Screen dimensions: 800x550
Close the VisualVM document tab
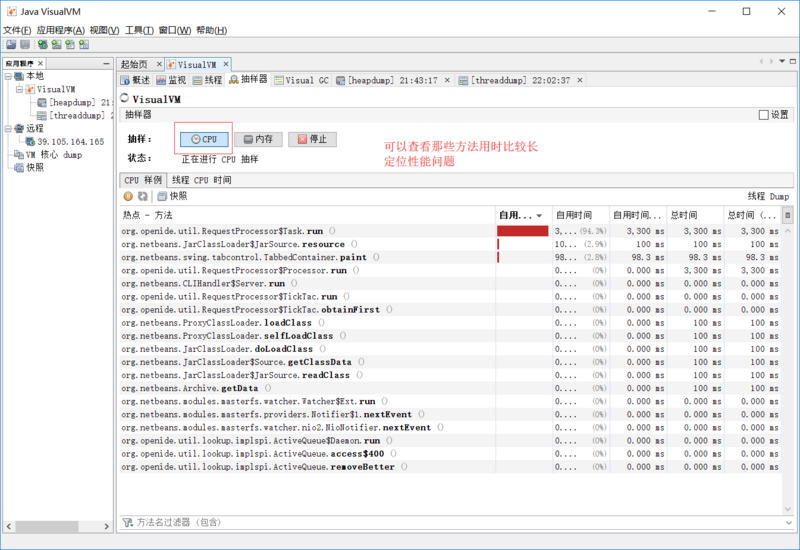pyautogui.click(x=226, y=64)
